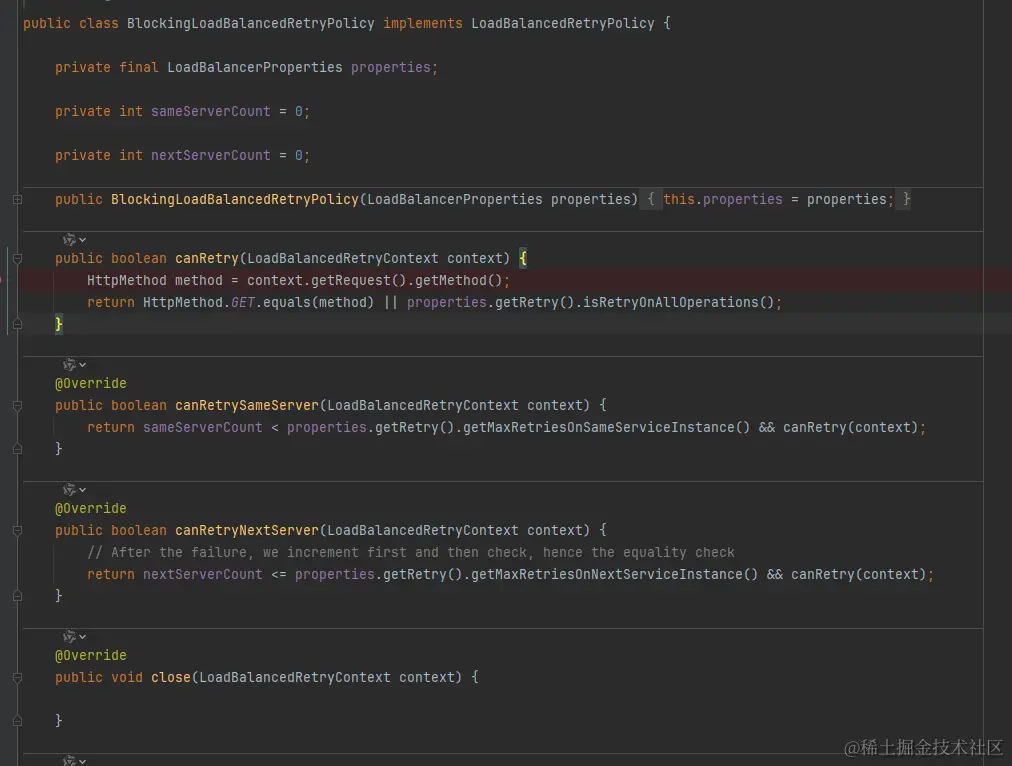Collapse the canRetry method using its gutter fold arrow
The height and width of the screenshot is (766, 1012).
[18, 258]
